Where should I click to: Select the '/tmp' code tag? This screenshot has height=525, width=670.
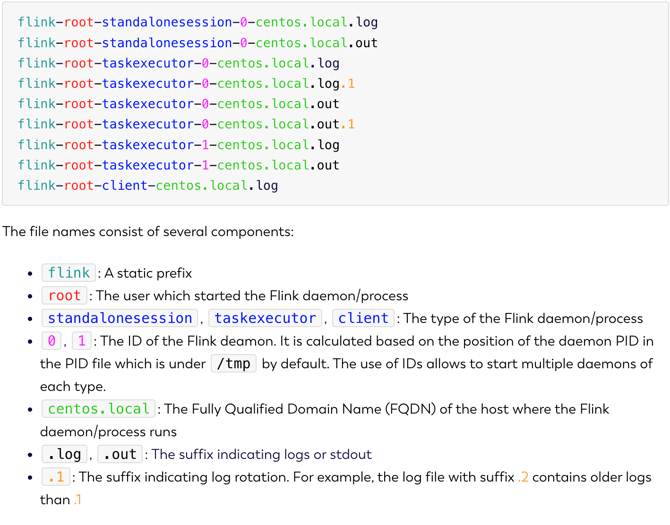pyautogui.click(x=234, y=364)
